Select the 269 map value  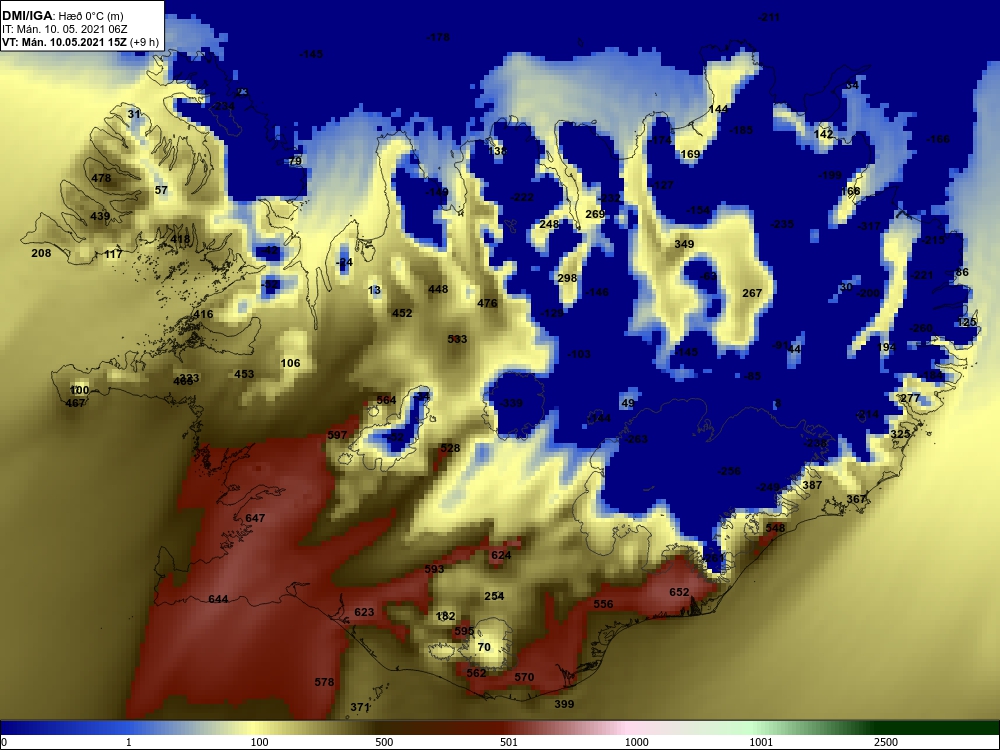tap(595, 214)
